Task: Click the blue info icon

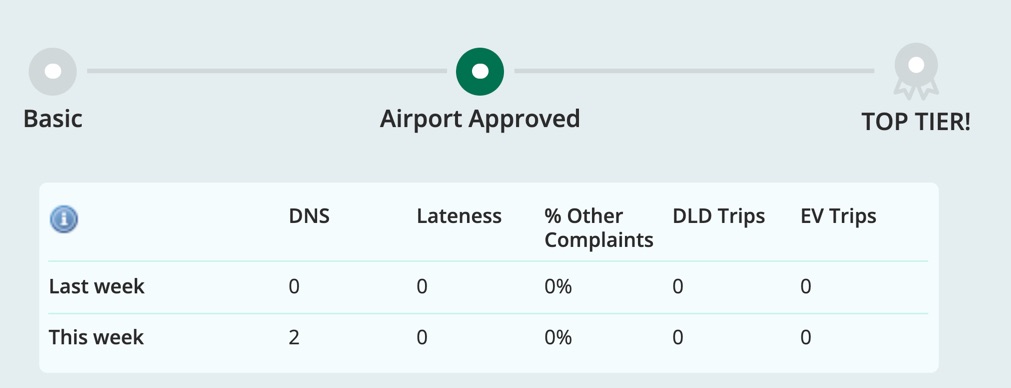Action: pyautogui.click(x=64, y=219)
